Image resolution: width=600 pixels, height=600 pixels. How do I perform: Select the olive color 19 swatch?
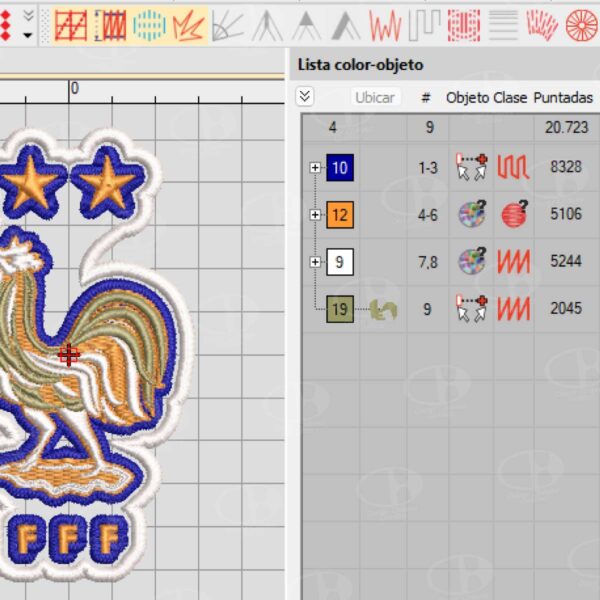click(340, 309)
